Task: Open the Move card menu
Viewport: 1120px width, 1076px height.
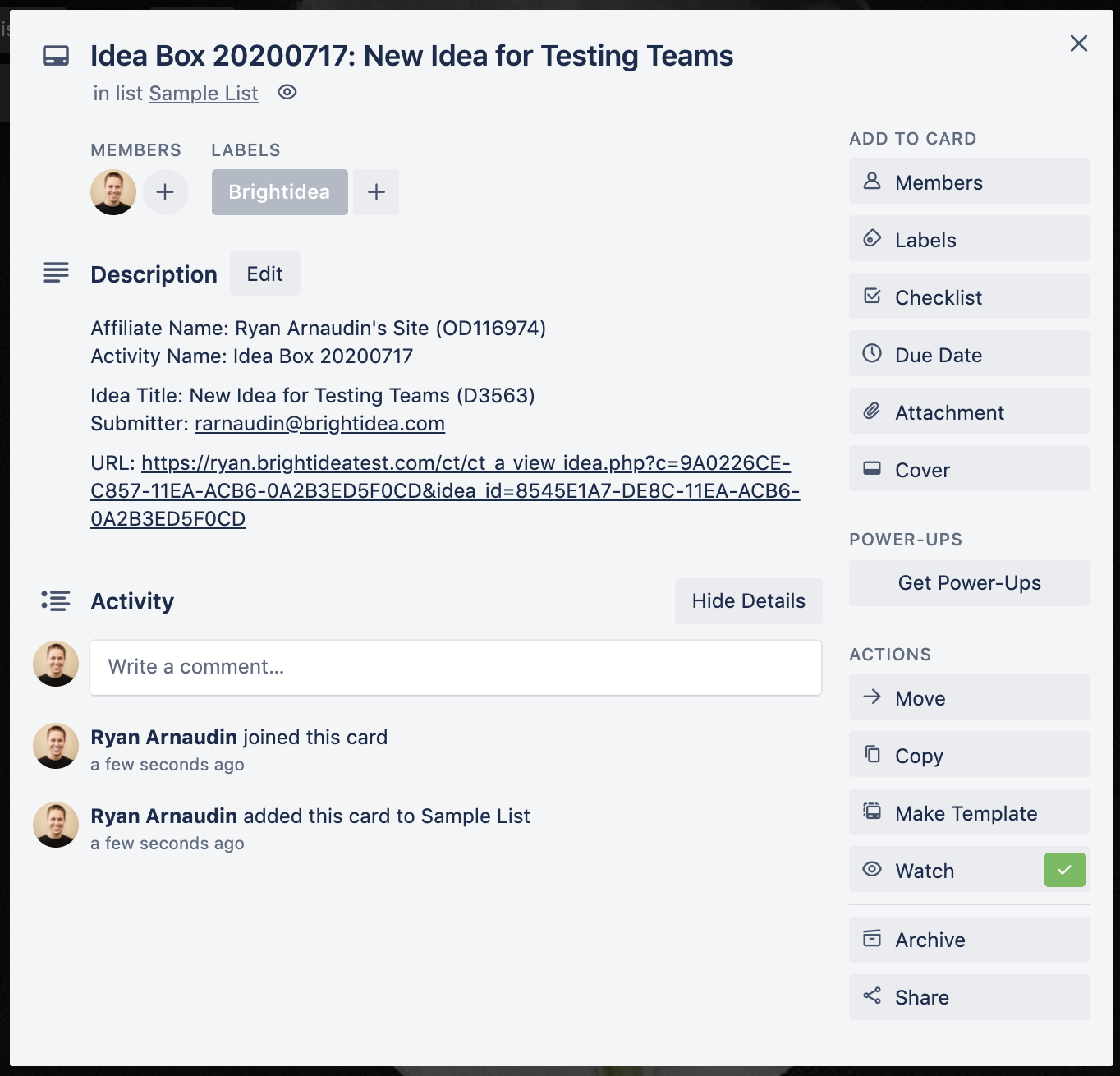Action: click(x=970, y=698)
